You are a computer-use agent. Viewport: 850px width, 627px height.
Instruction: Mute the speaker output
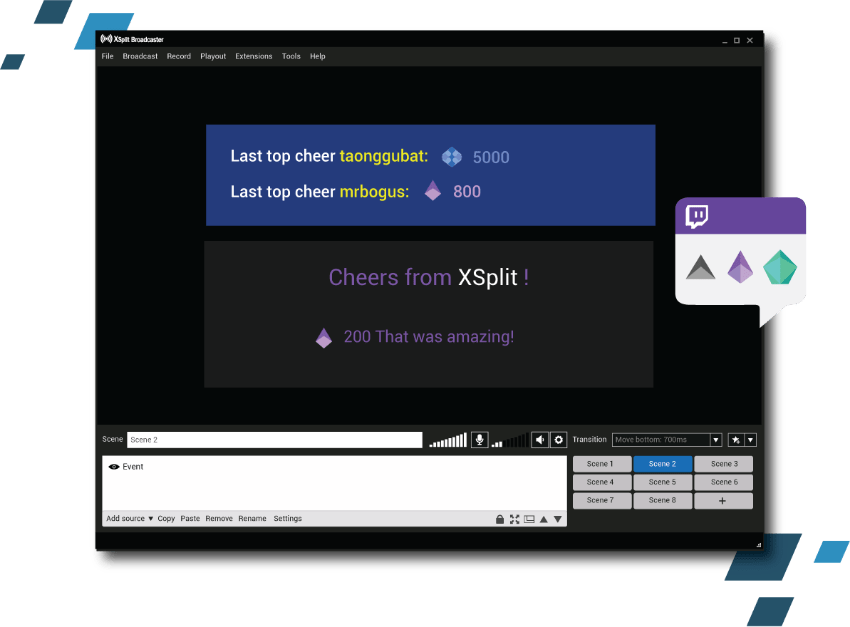click(540, 439)
